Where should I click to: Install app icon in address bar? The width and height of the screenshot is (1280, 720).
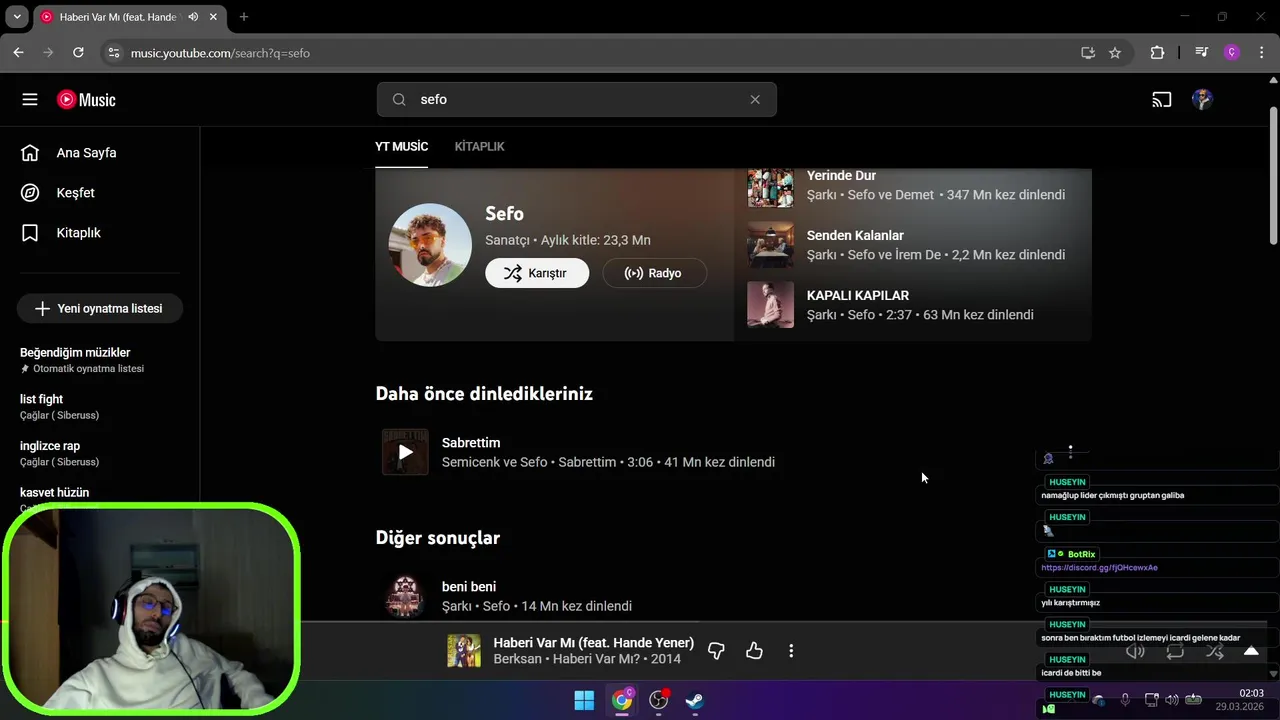(x=1088, y=53)
